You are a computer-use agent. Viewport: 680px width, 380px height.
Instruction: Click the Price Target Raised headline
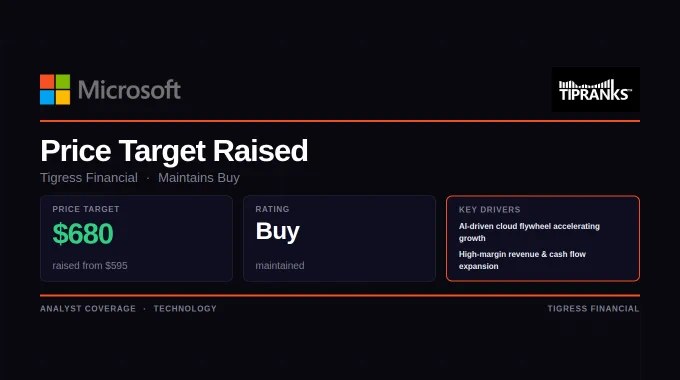click(x=174, y=151)
